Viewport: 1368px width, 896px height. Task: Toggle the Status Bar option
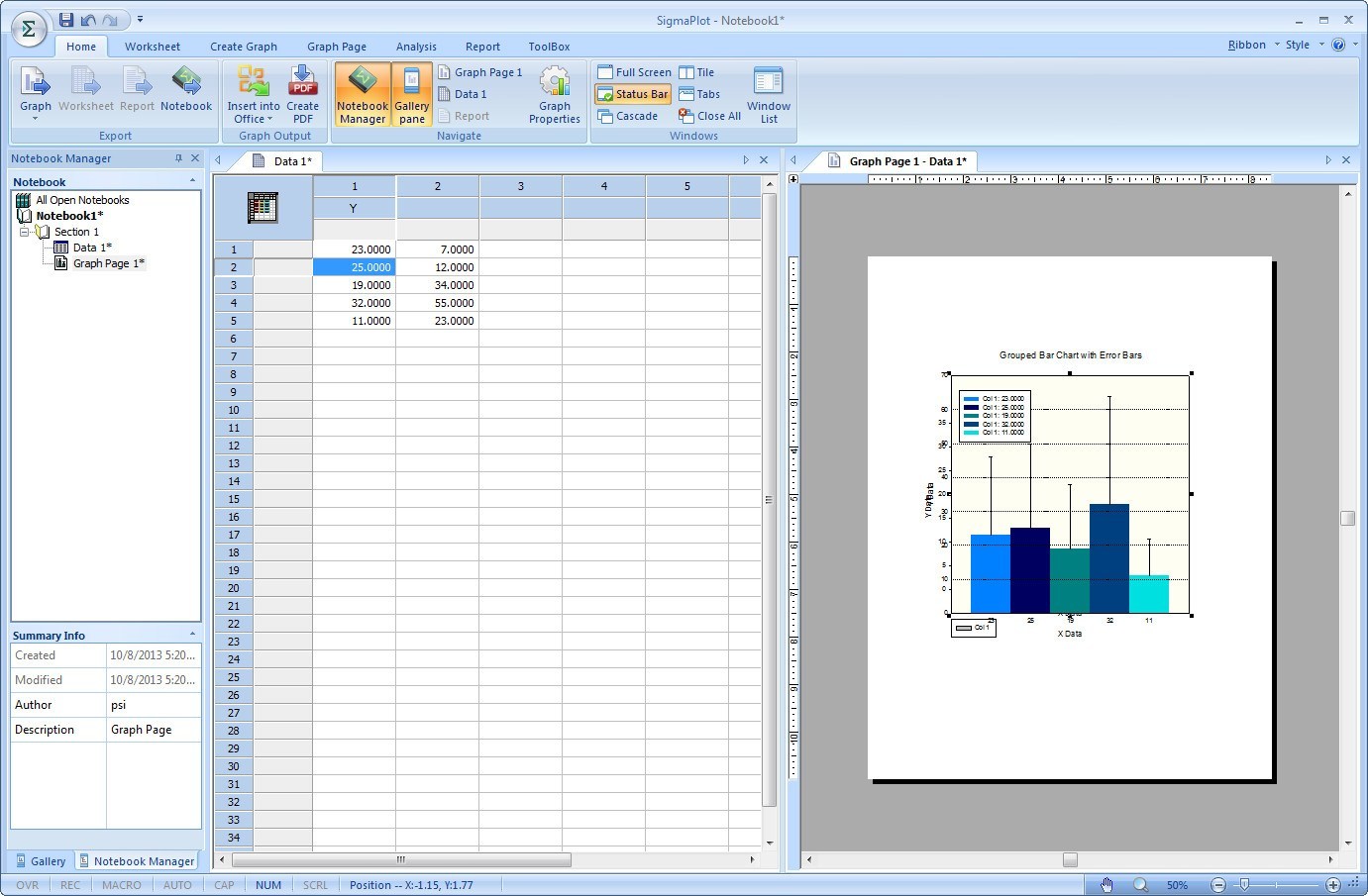(633, 94)
